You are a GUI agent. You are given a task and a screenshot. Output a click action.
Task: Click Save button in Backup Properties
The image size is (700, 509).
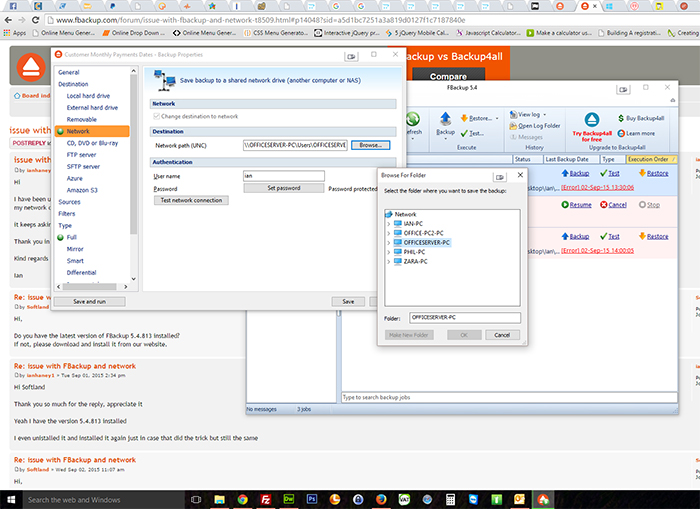point(348,302)
